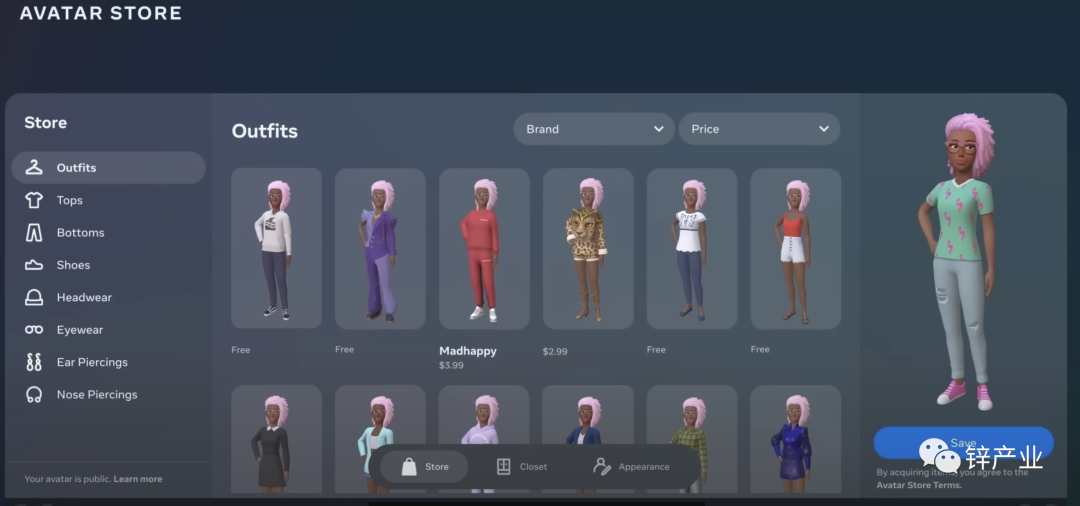Image resolution: width=1080 pixels, height=506 pixels.
Task: Click the $3.99 price label
Action: point(451,366)
